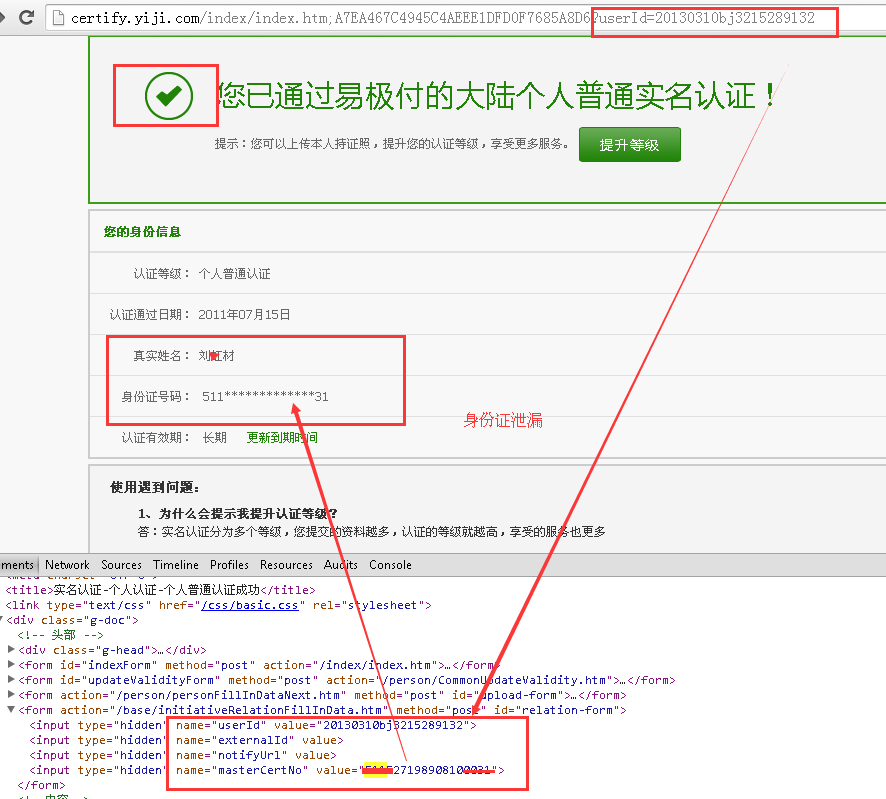Expand the upload-form form node
Viewport: 886px width, 799px height.
[x=11, y=694]
